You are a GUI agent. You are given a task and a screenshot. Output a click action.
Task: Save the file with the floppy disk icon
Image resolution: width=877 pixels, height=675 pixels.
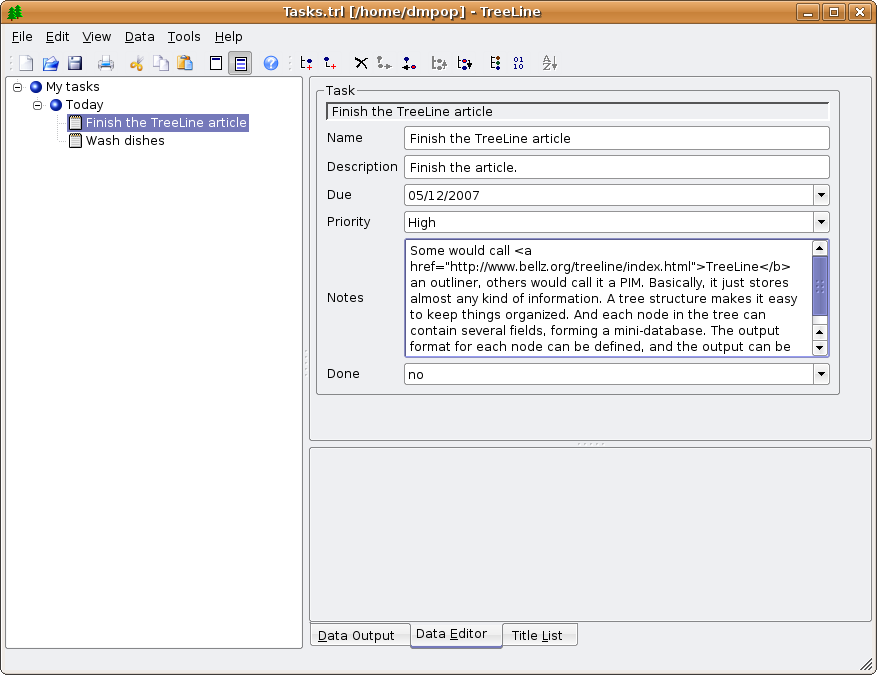tap(75, 63)
